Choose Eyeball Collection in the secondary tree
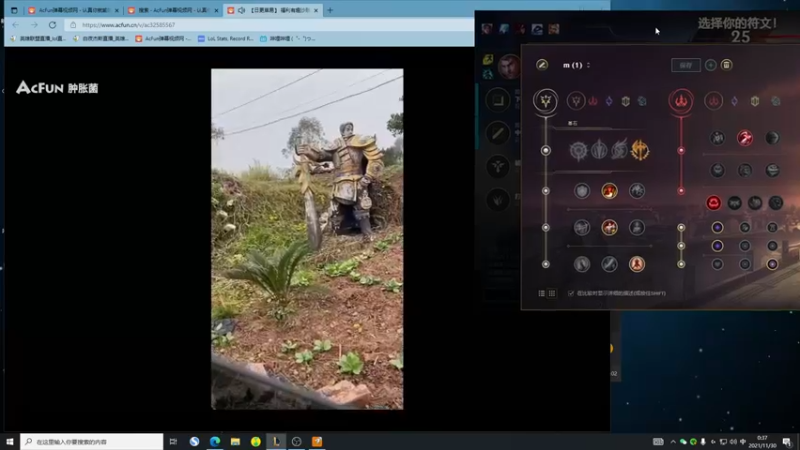The height and width of the screenshot is (450, 800). click(772, 170)
